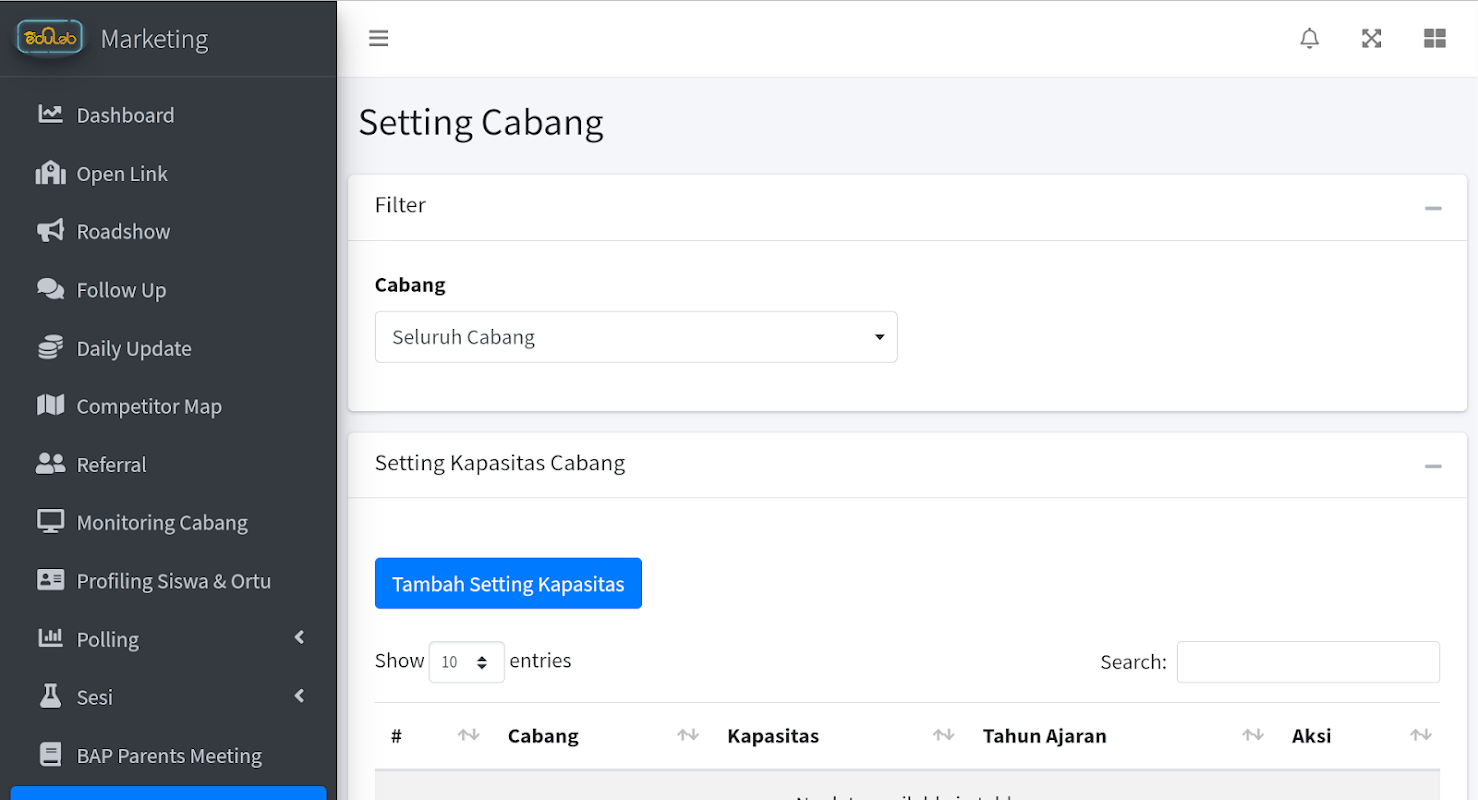Go to Follow Up in the sidebar
The height and width of the screenshot is (800, 1478).
(x=121, y=290)
